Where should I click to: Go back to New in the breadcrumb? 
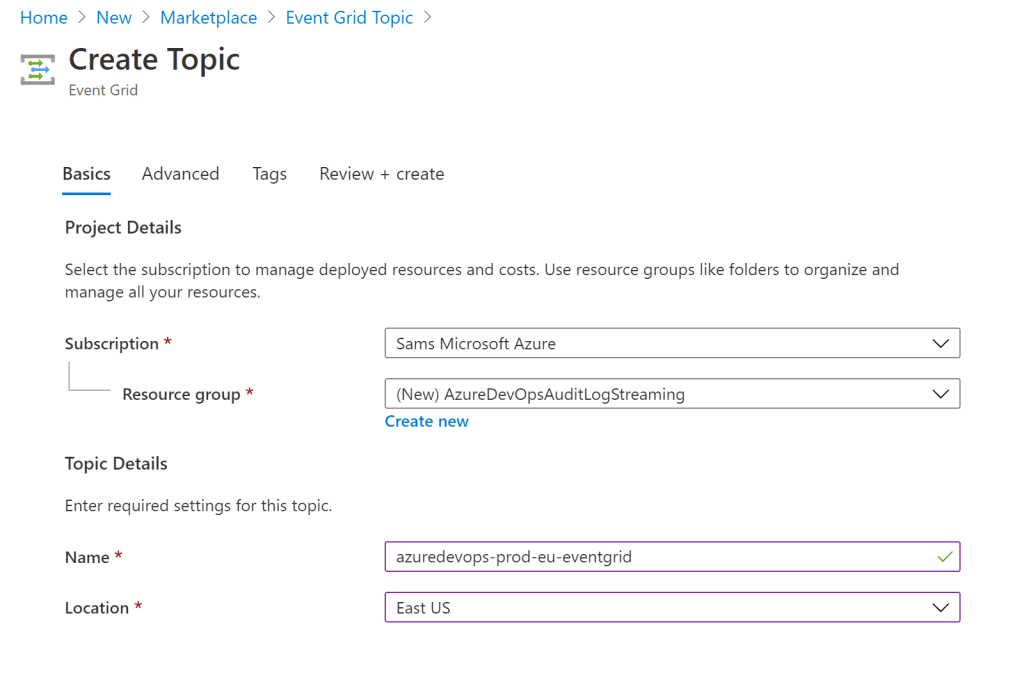pyautogui.click(x=114, y=18)
